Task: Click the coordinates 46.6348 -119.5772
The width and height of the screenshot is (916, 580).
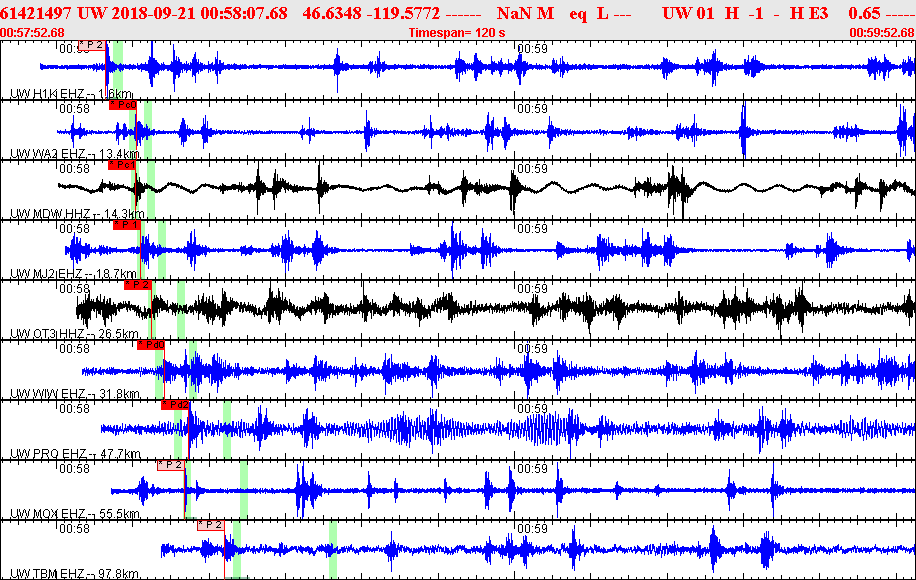Action: 371,13
